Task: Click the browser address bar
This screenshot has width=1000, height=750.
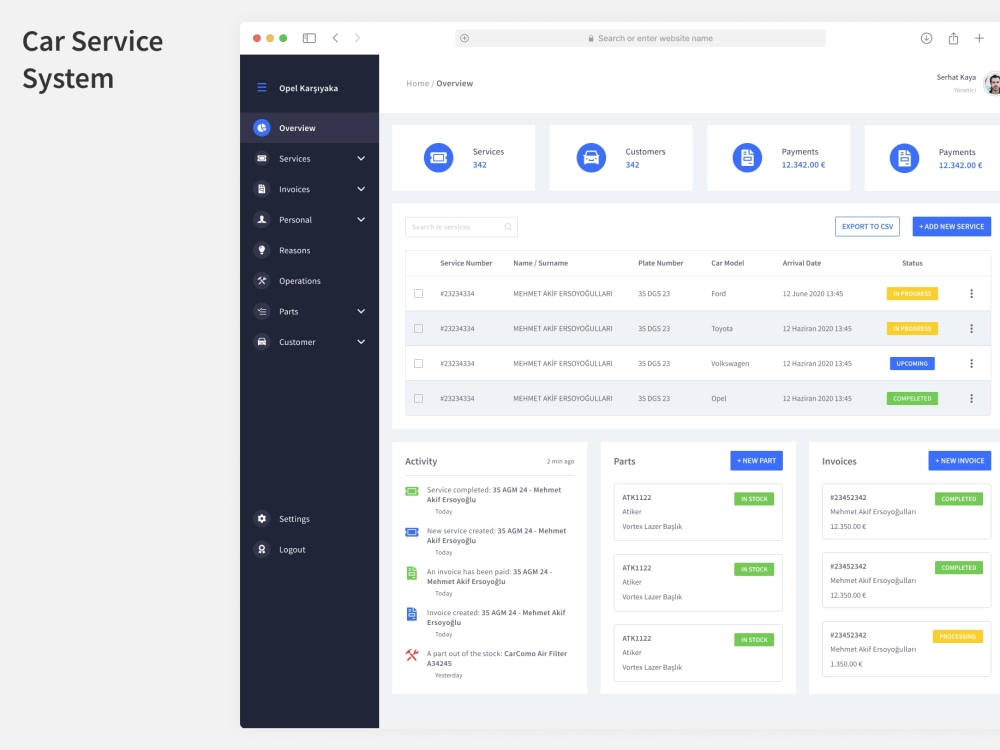Action: coord(640,38)
